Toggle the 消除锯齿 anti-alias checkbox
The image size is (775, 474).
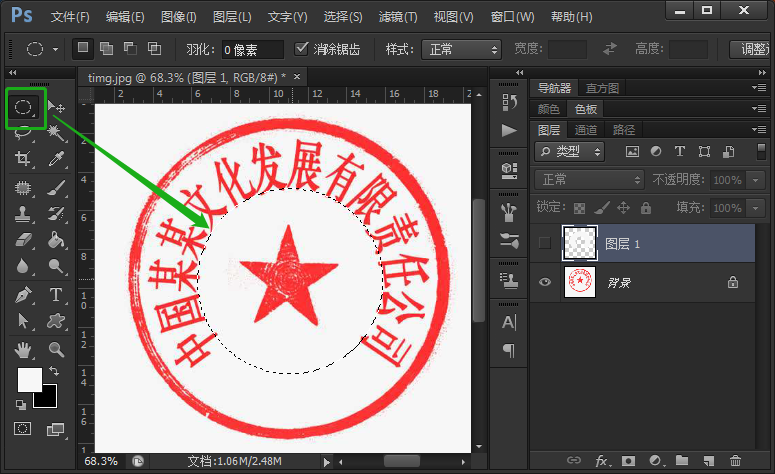click(x=301, y=48)
